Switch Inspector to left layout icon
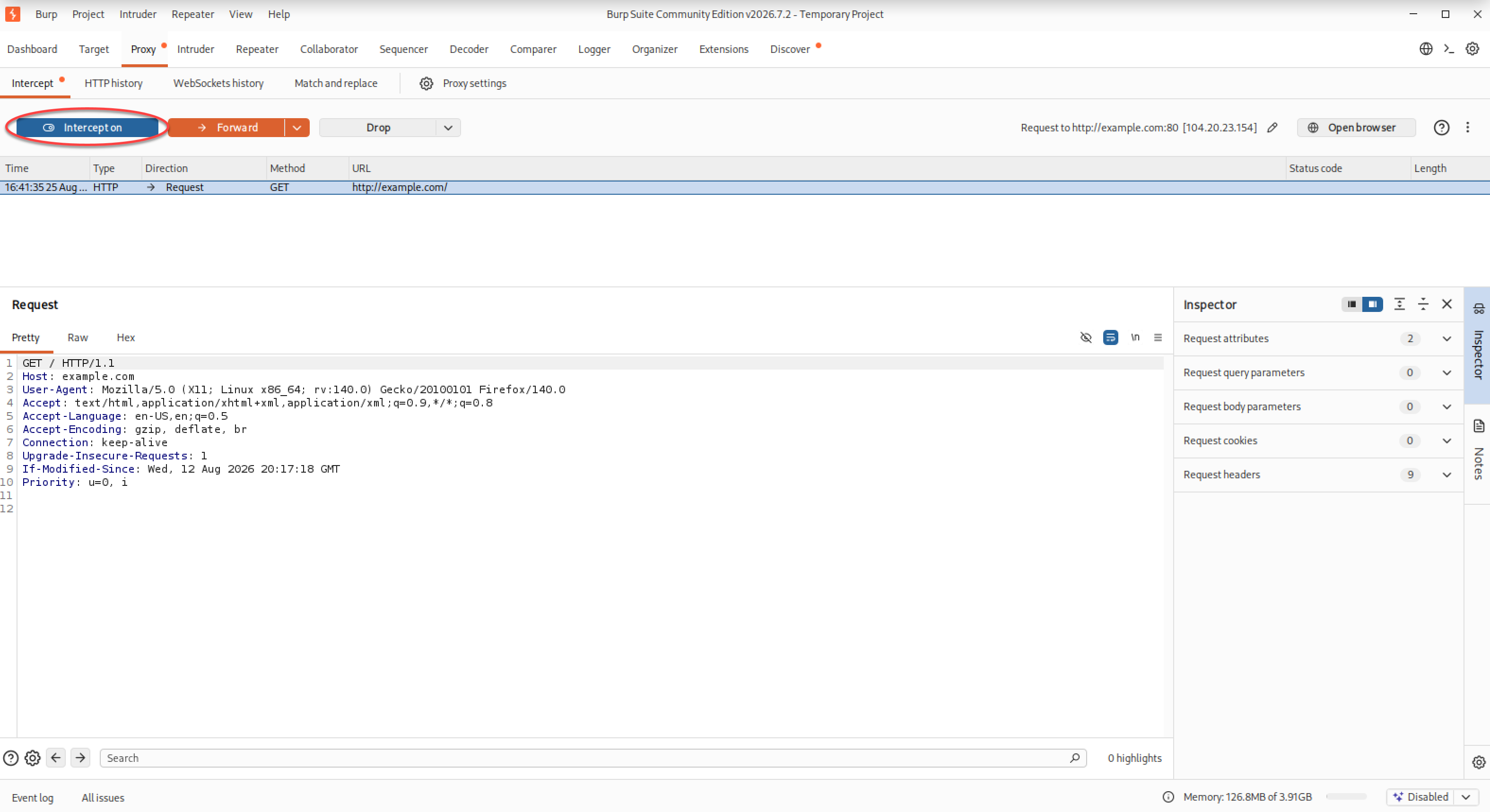This screenshot has width=1490, height=812. coord(1352,304)
